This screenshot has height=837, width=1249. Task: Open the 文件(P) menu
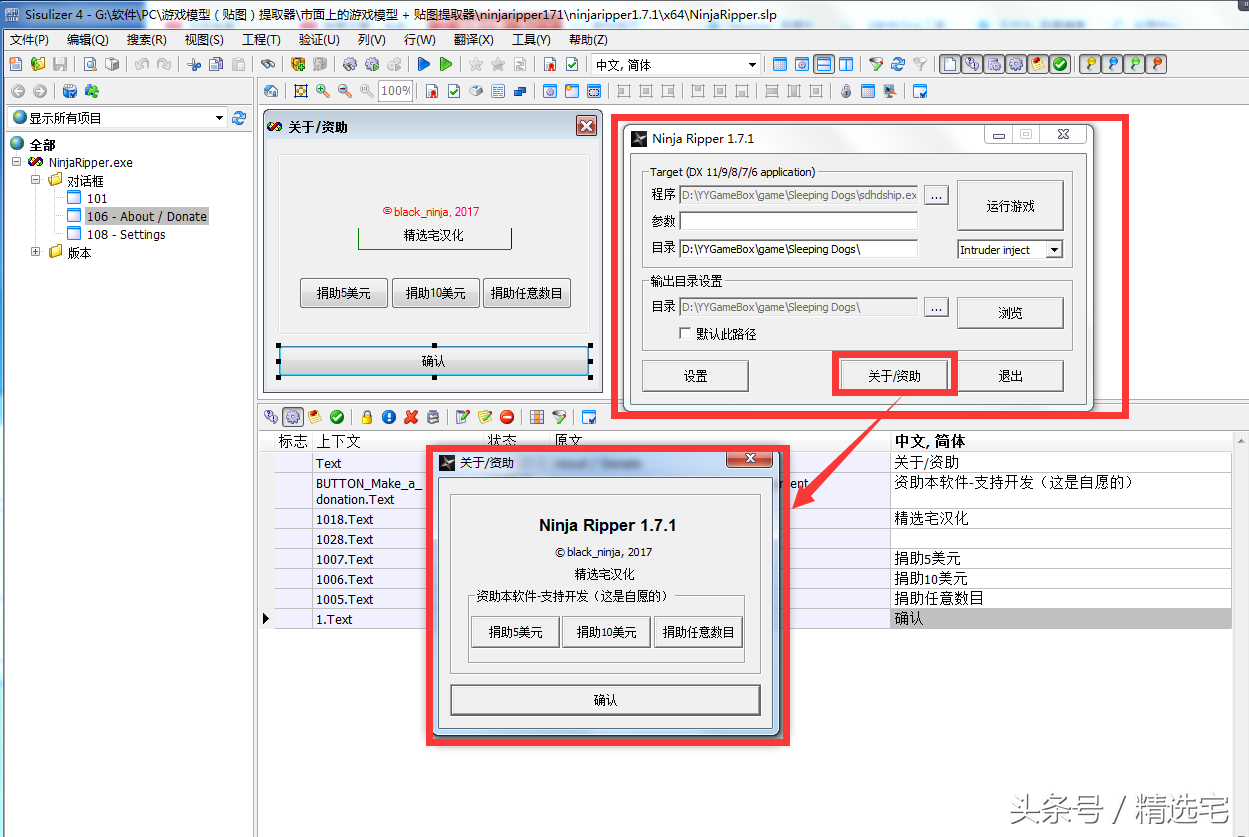click(x=29, y=39)
